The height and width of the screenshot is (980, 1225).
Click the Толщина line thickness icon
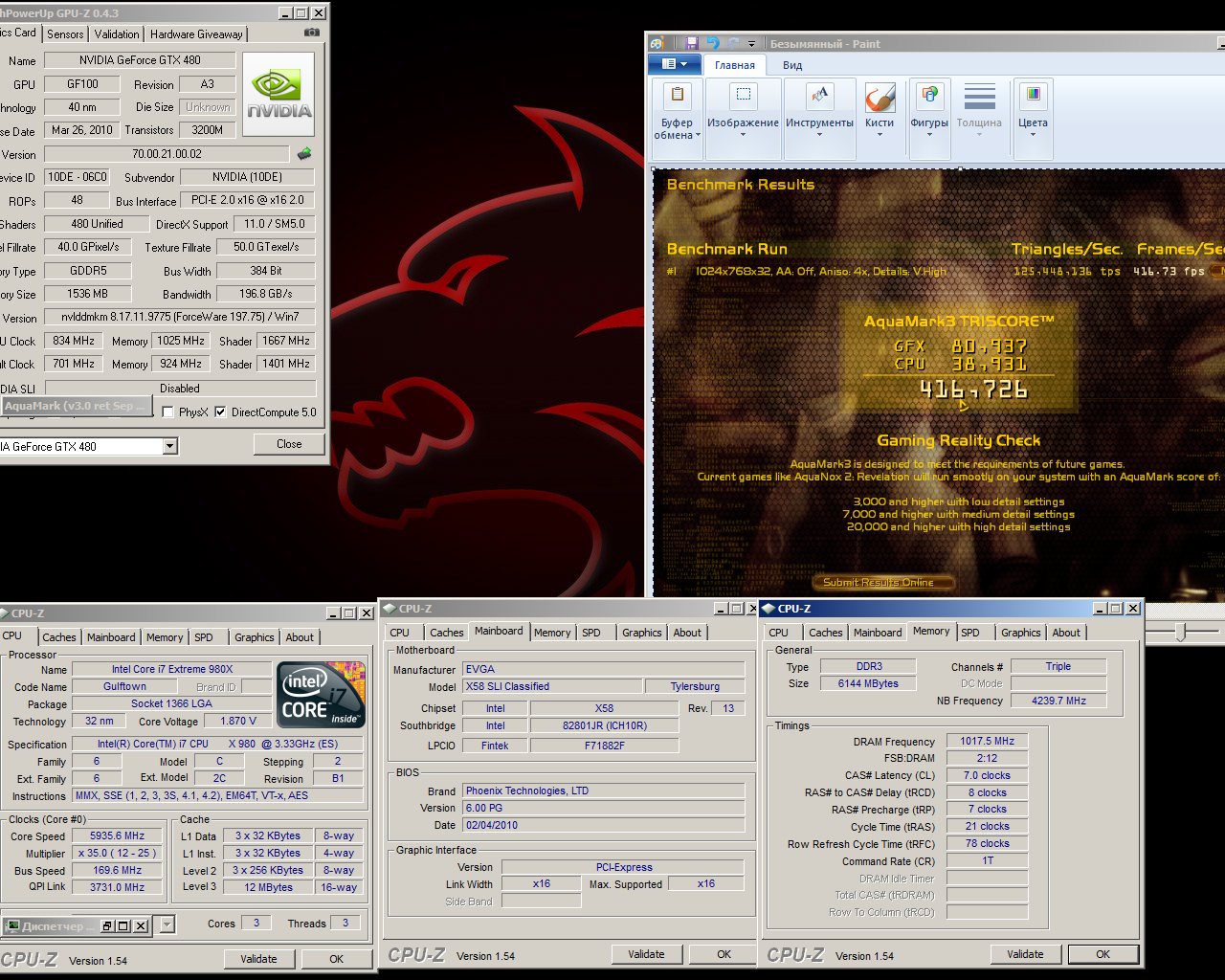point(979,97)
